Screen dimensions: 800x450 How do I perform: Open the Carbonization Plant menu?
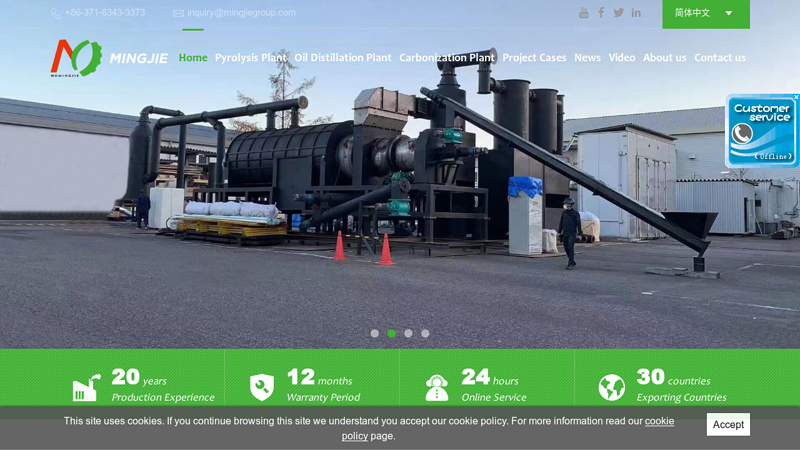[x=447, y=58]
